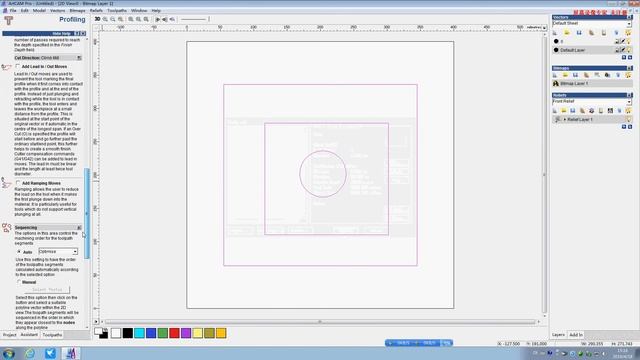The width and height of the screenshot is (640, 360).
Task: Switch to the Toolpaths tab
Action: [52, 335]
